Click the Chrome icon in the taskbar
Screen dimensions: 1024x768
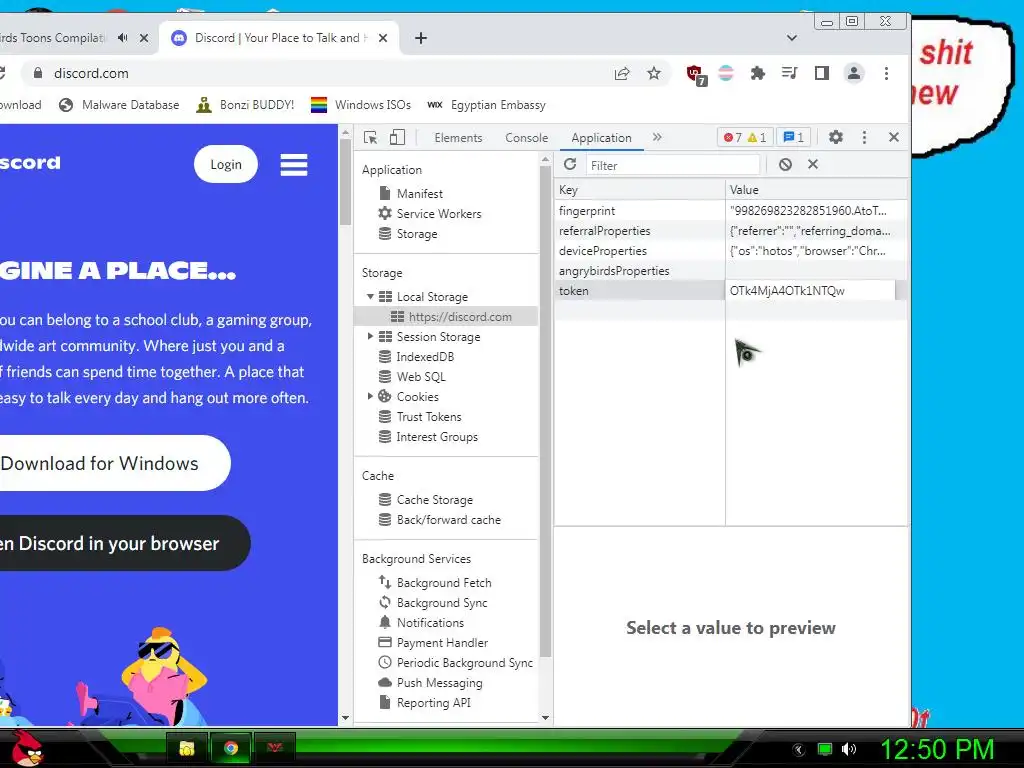(231, 748)
